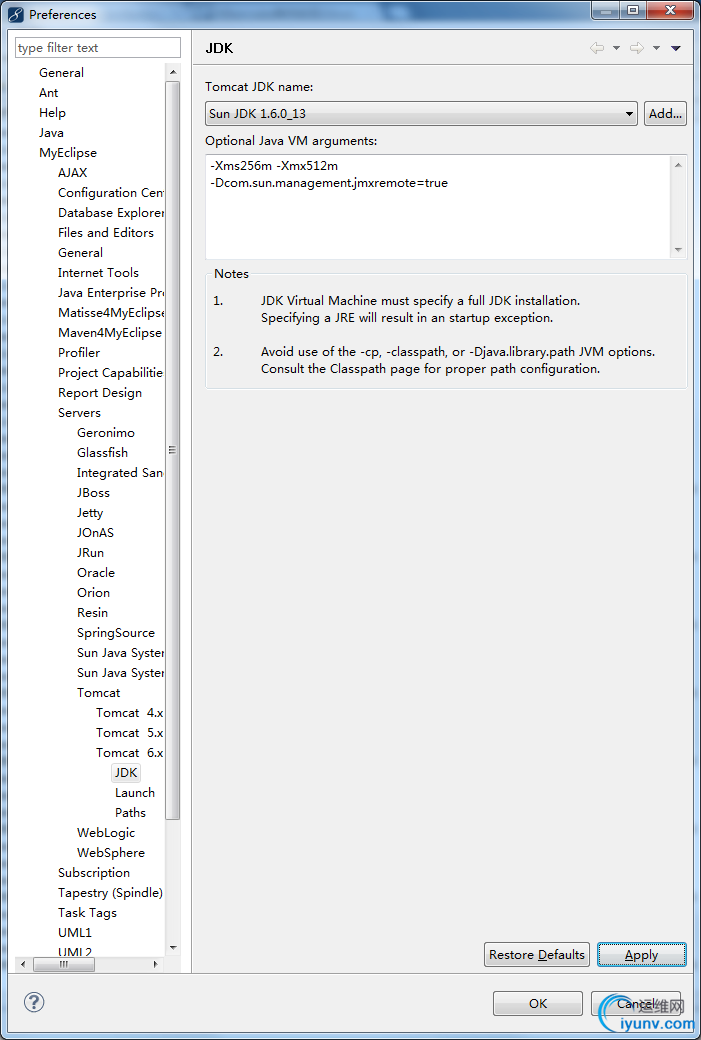This screenshot has width=701, height=1040.
Task: Select the Tomcat 6.x node
Action: click(129, 752)
